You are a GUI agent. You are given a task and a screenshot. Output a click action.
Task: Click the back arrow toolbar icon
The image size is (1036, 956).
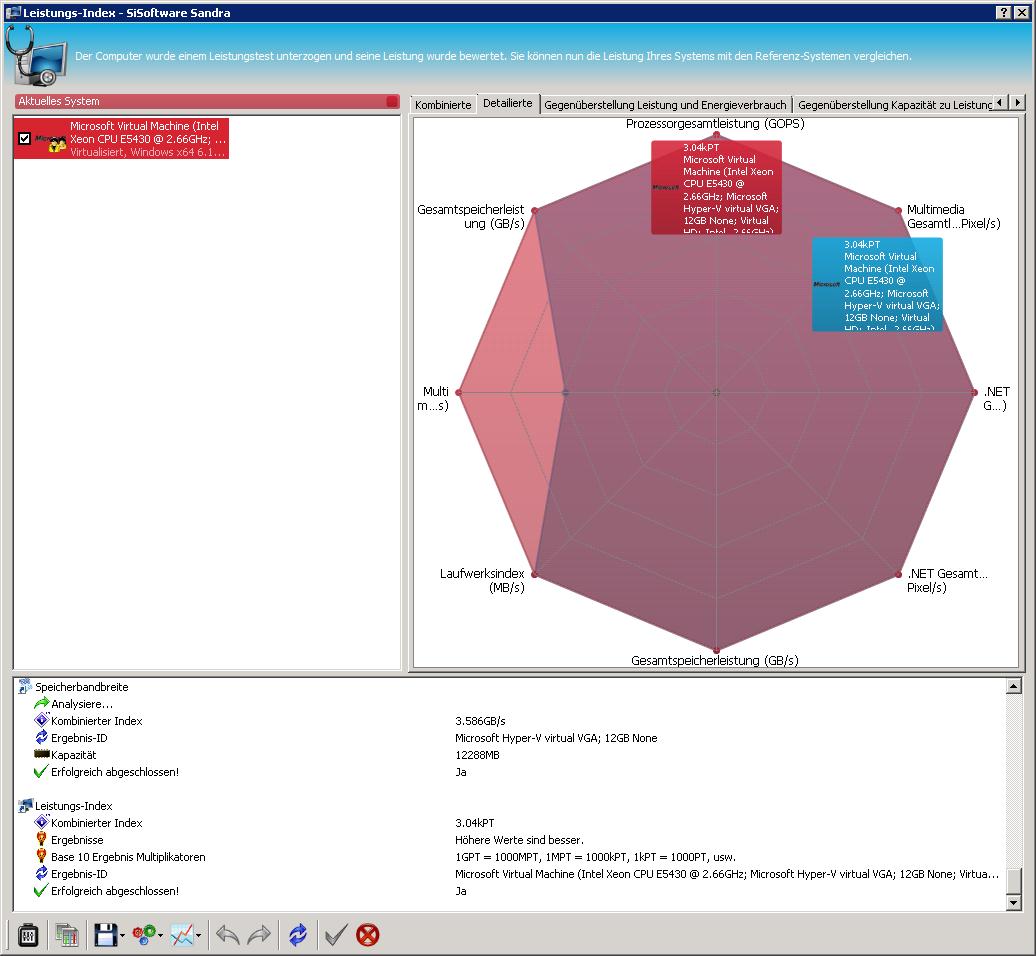(228, 935)
